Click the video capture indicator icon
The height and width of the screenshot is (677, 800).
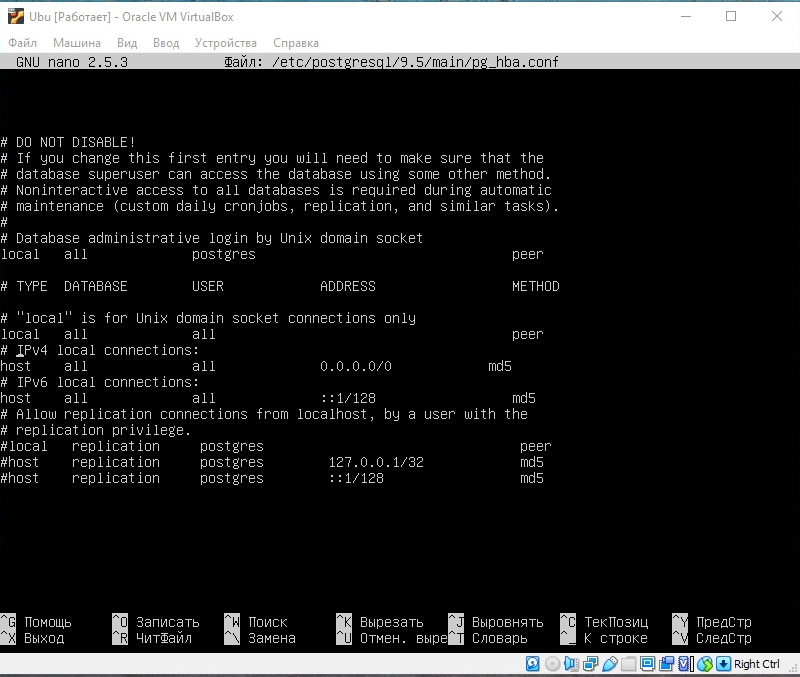[x=667, y=664]
